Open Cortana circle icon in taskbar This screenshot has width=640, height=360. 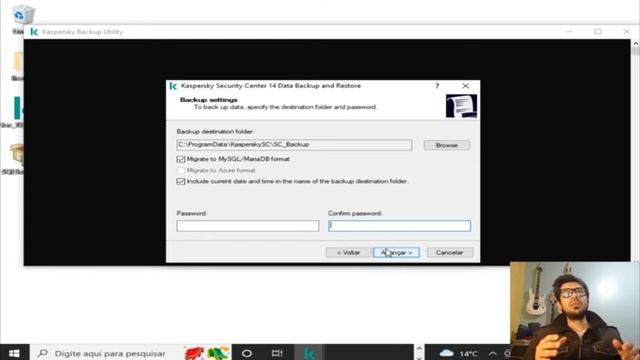(x=247, y=353)
